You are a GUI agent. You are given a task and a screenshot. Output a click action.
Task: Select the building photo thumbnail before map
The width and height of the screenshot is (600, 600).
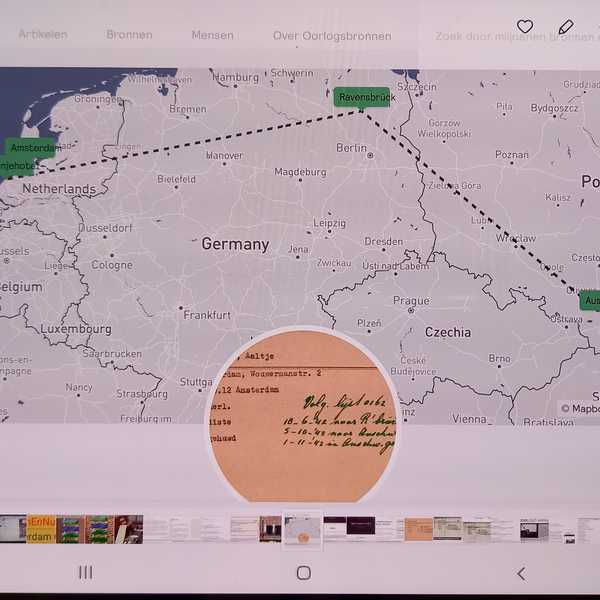tap(270, 529)
